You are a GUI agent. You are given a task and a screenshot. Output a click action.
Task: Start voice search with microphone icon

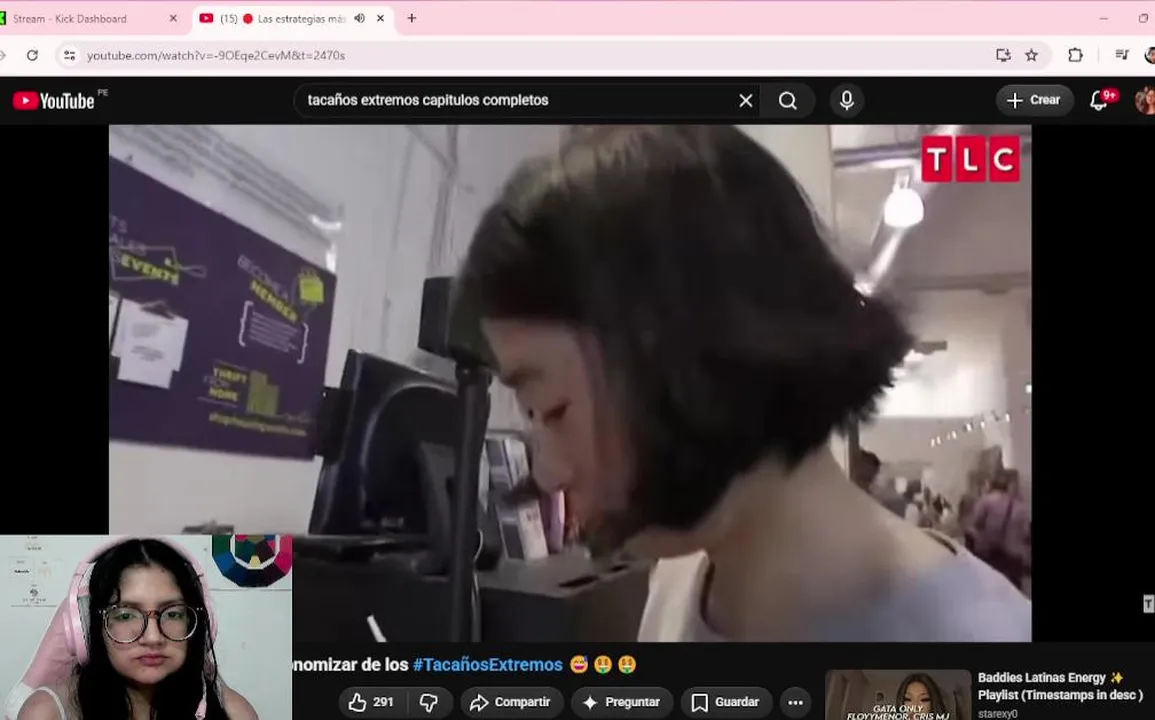click(846, 100)
